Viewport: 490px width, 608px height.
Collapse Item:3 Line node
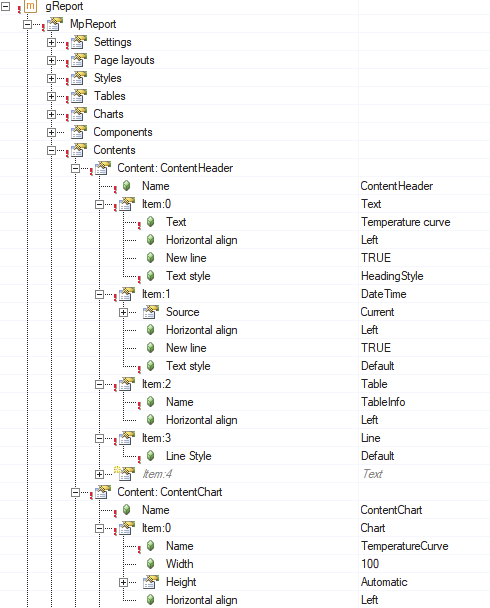[99, 438]
